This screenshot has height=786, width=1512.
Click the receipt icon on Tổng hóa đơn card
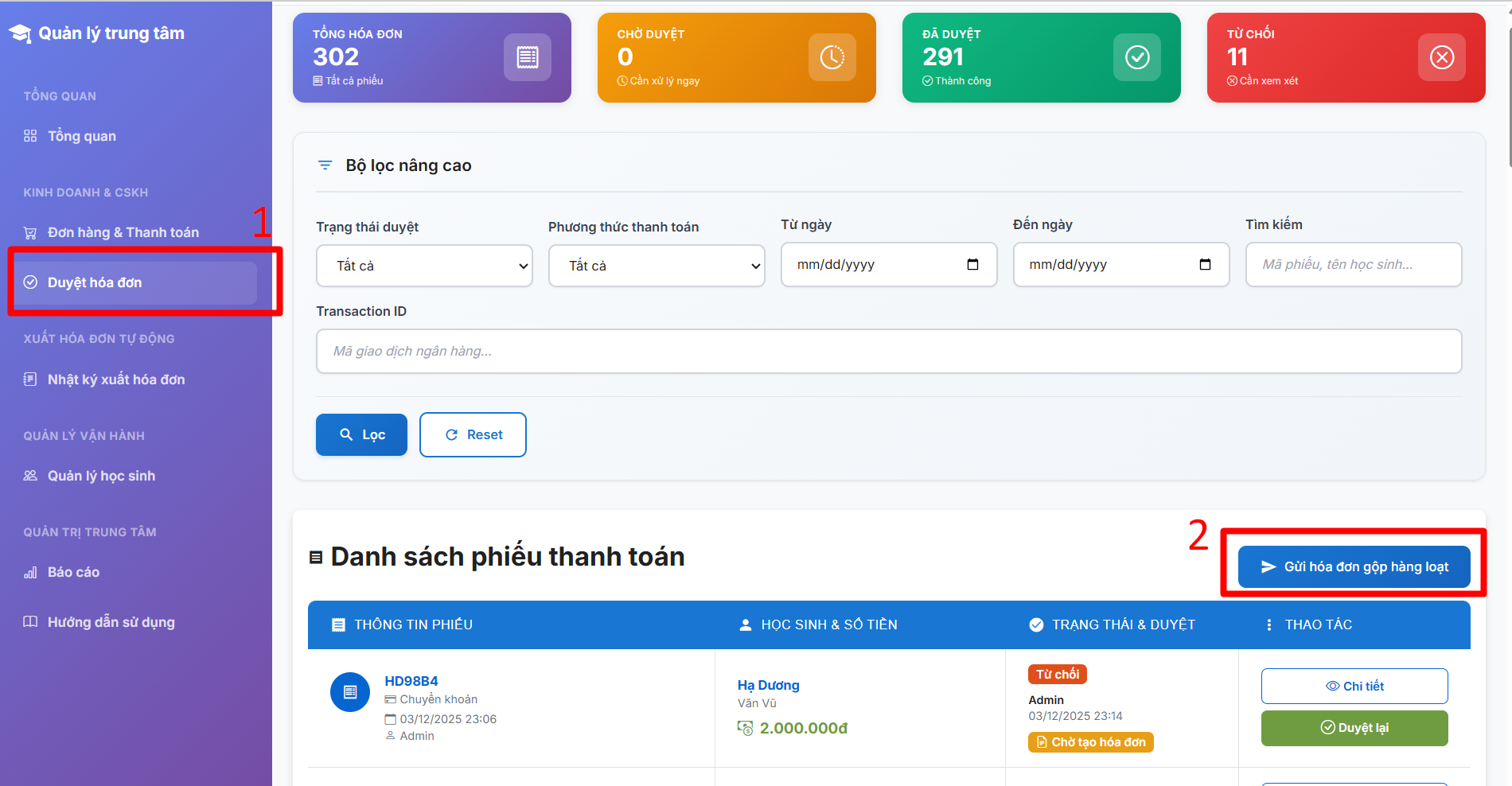pyautogui.click(x=527, y=57)
